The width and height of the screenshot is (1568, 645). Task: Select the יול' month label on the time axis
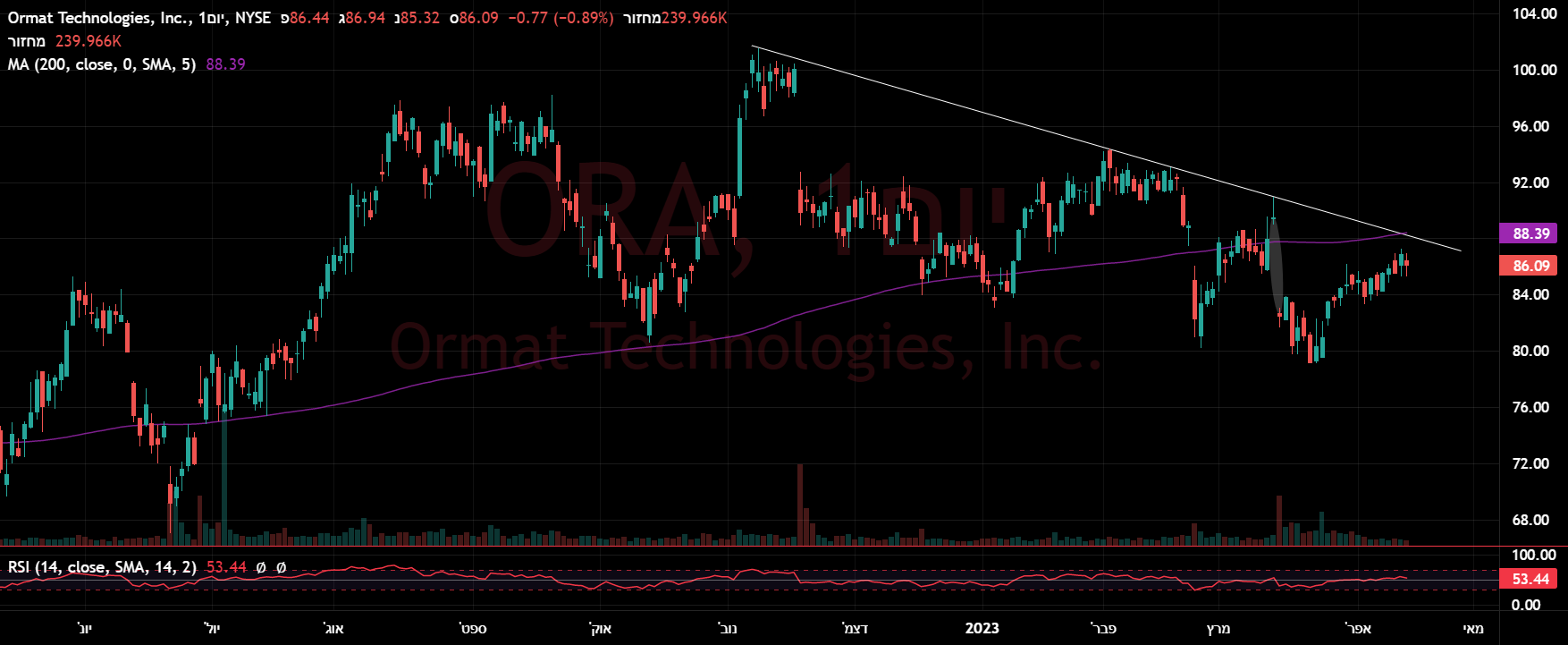tap(212, 628)
